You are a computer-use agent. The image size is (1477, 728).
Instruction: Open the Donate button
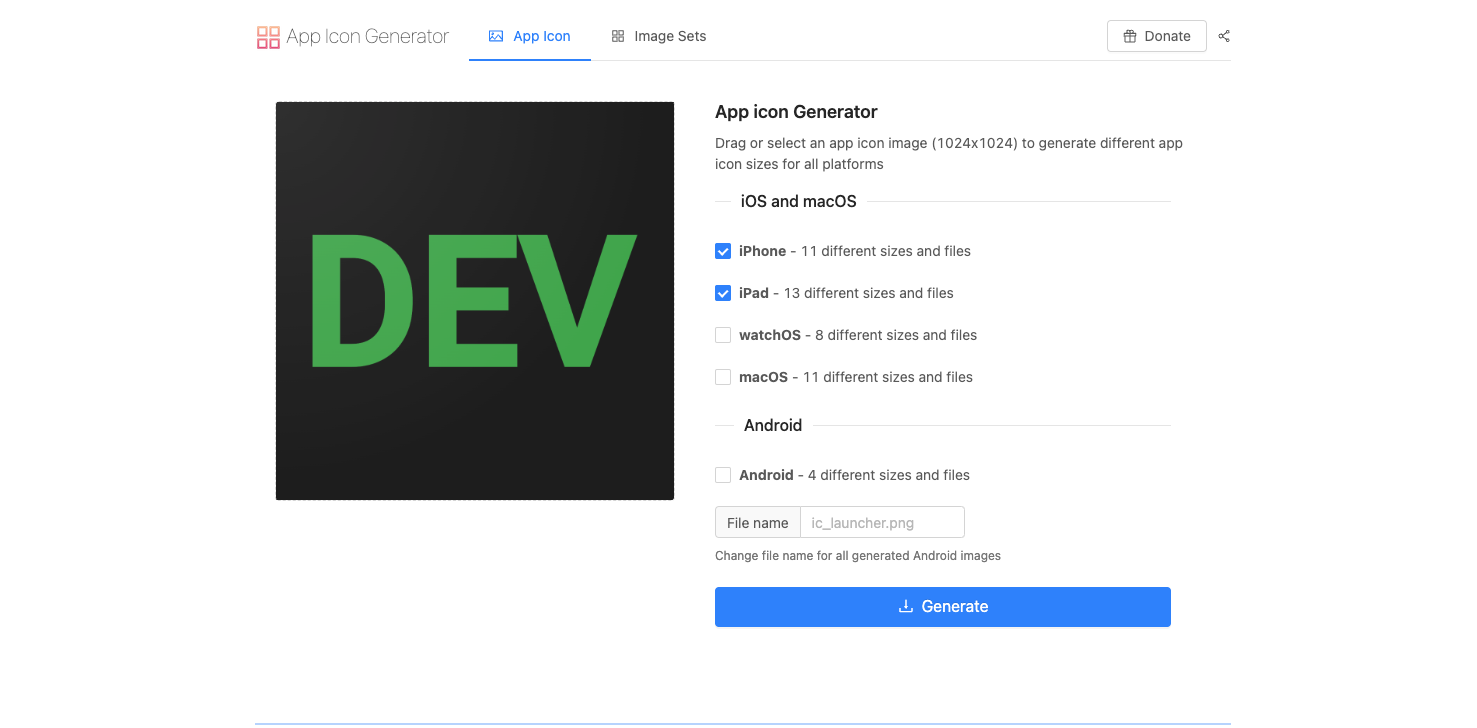tap(1157, 36)
